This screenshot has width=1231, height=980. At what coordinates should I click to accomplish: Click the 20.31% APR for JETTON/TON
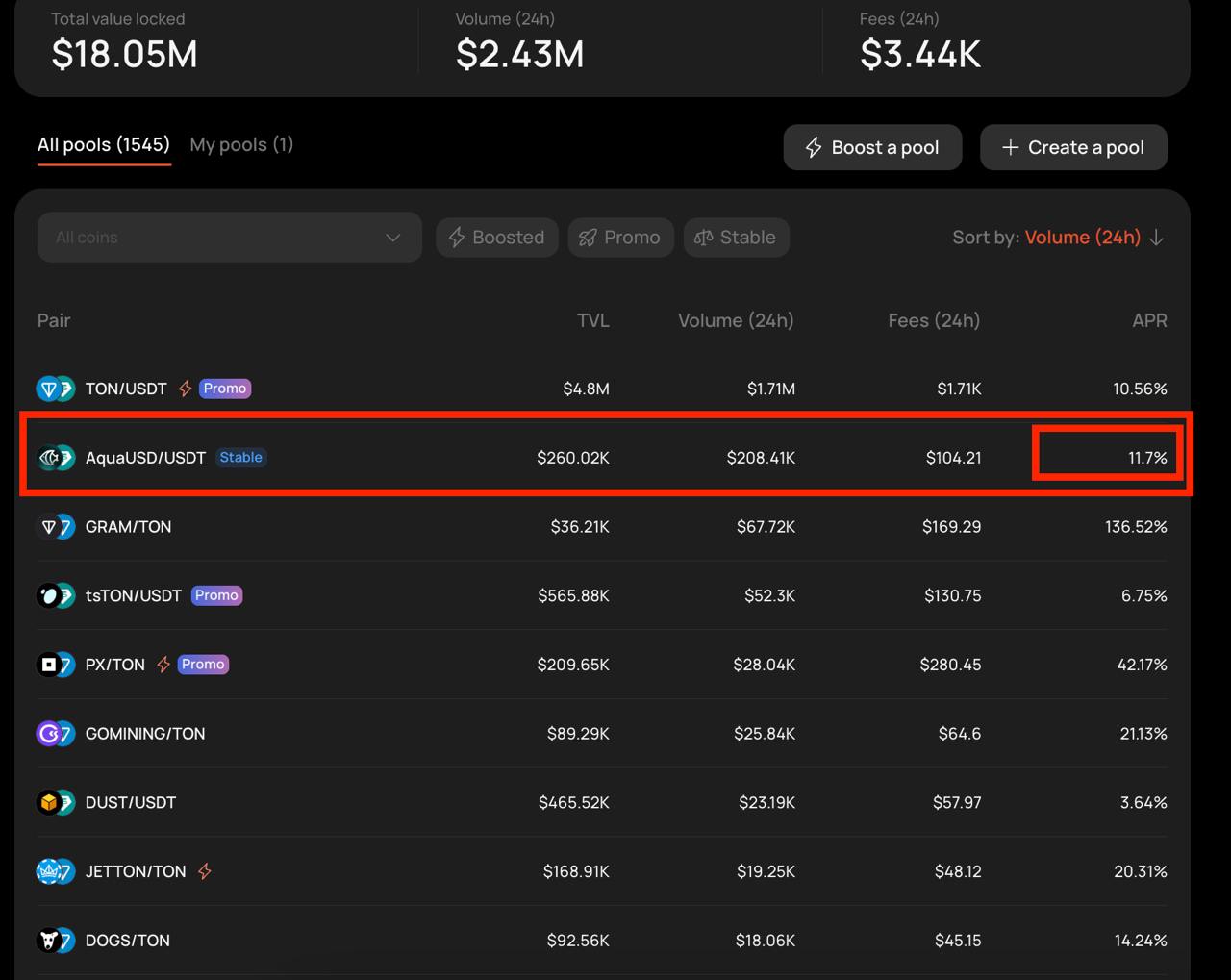[1140, 871]
